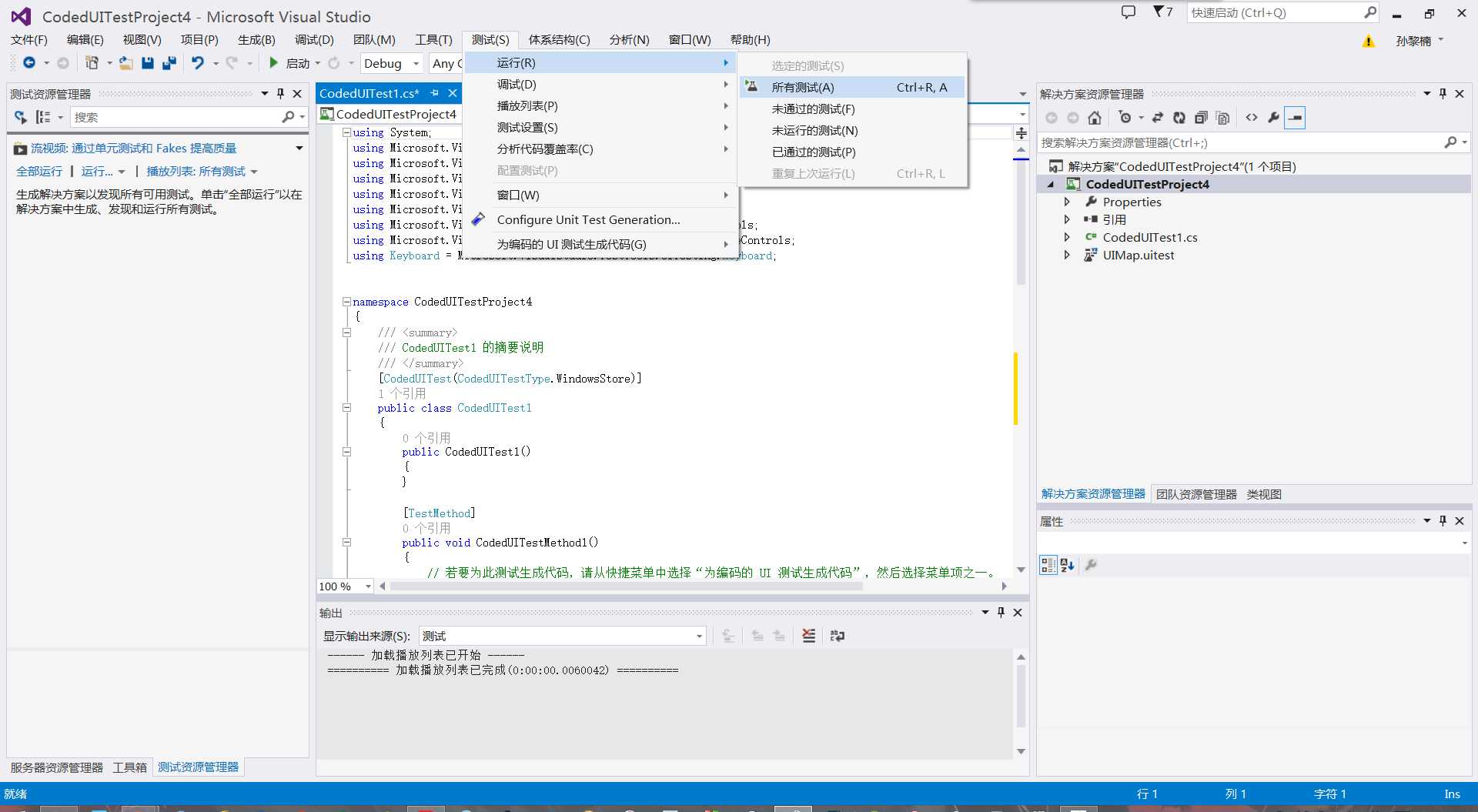Image resolution: width=1478 pixels, height=812 pixels.
Task: Expand the Properties node in solution tree
Action: coord(1067,202)
